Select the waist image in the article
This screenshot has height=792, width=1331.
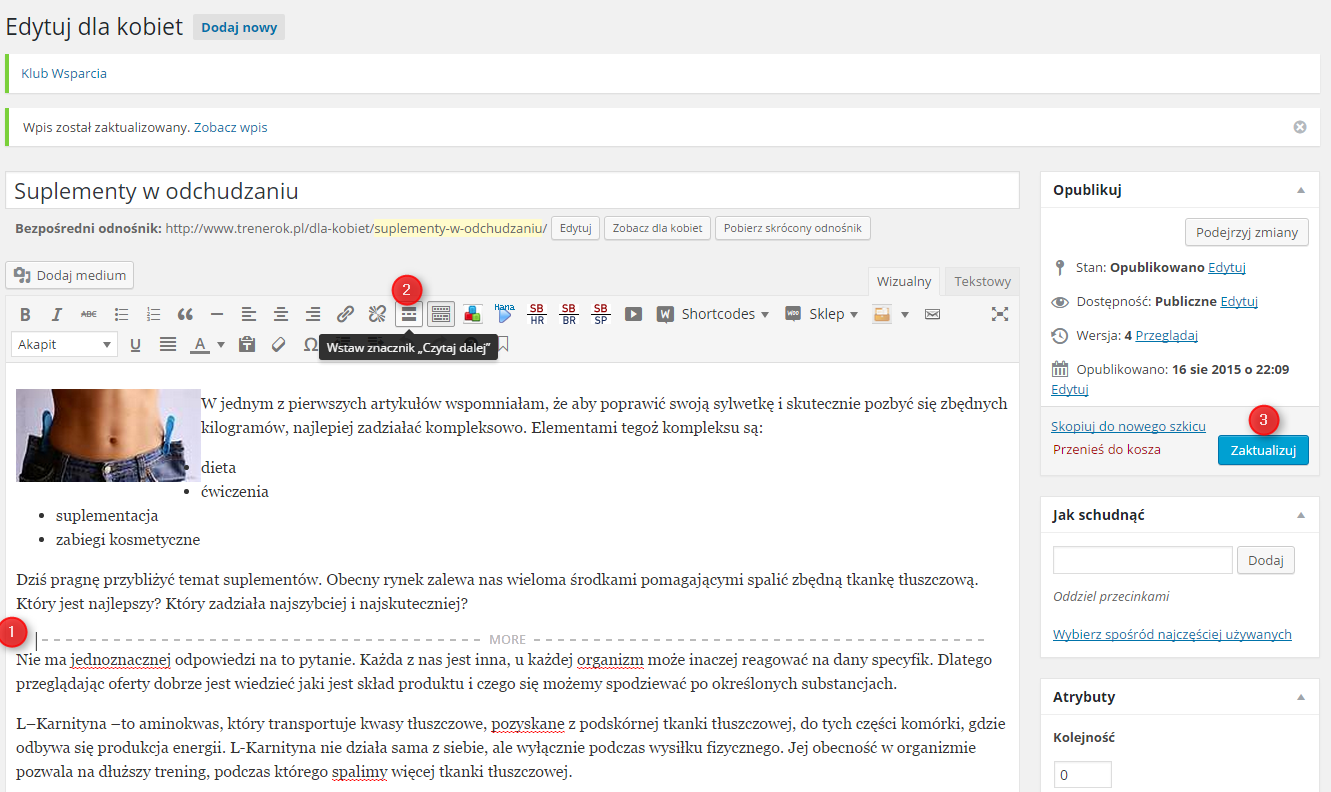[108, 435]
